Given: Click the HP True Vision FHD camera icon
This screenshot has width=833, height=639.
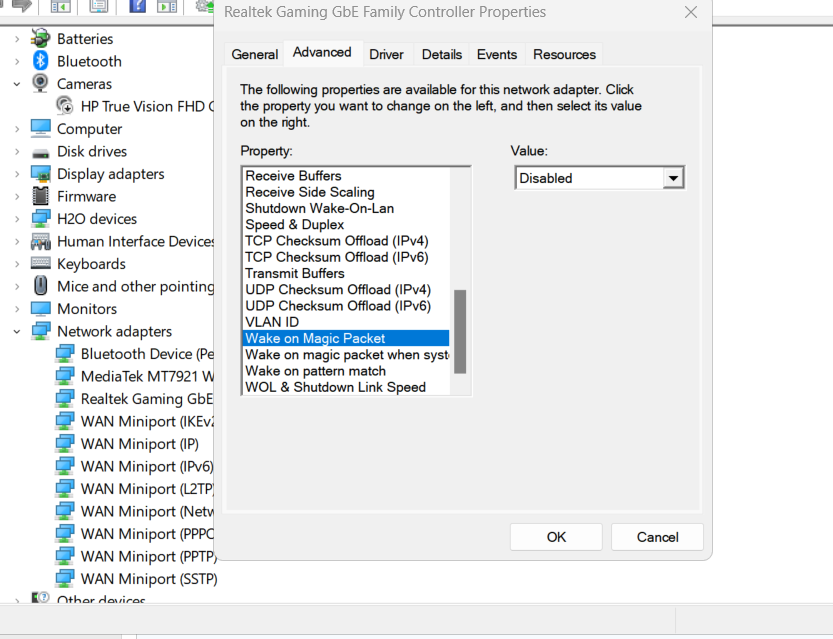Looking at the screenshot, I should click(x=65, y=106).
